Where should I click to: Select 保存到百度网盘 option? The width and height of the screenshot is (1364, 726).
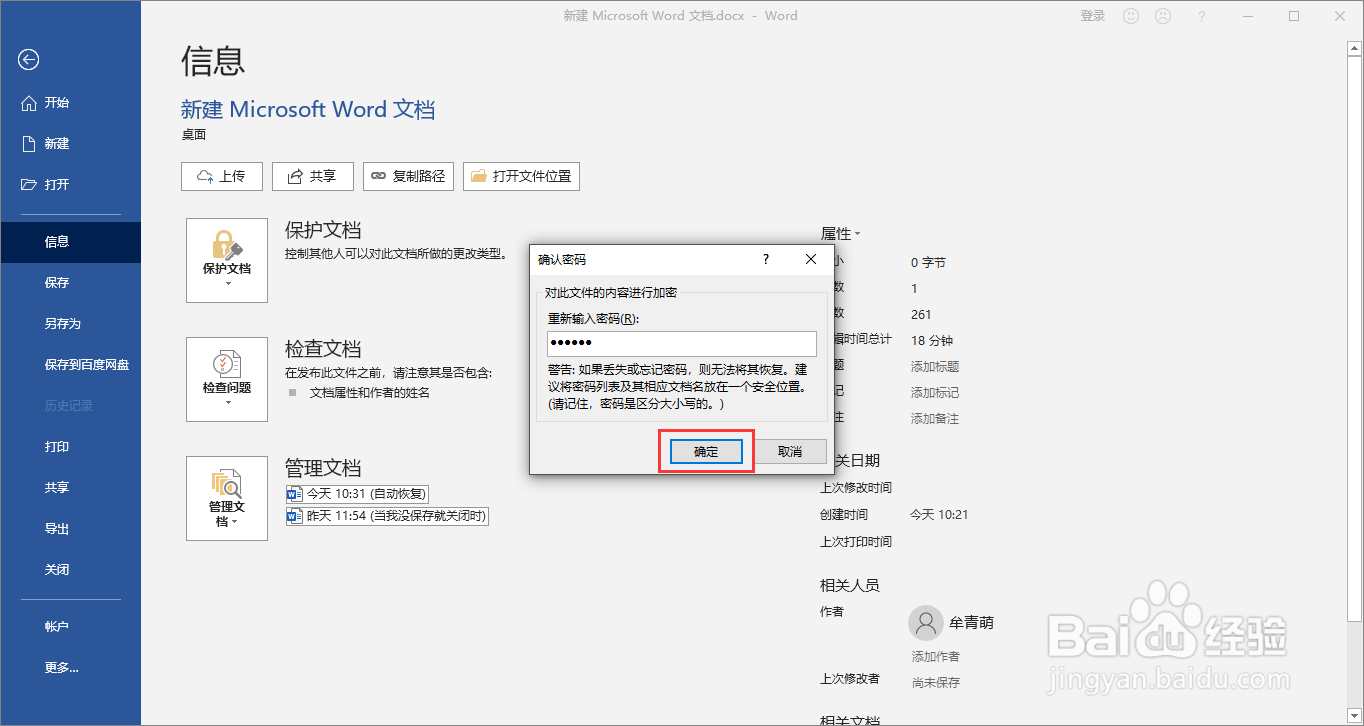coord(70,365)
